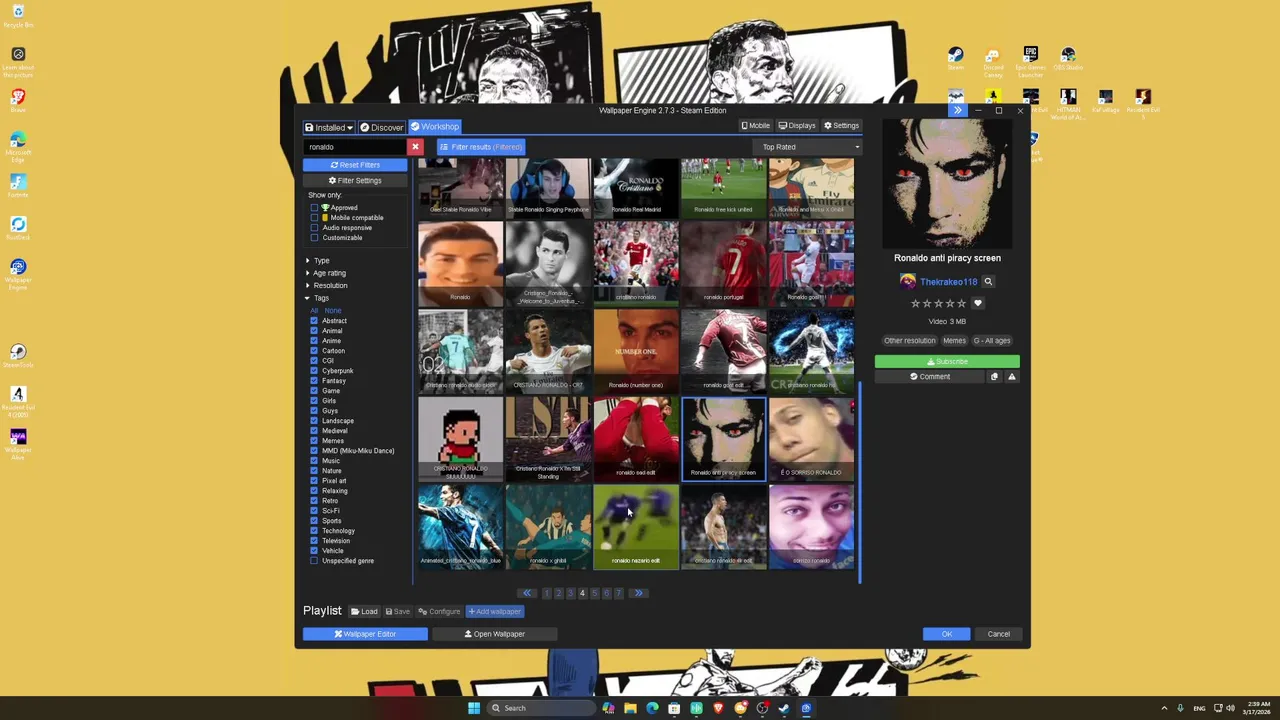This screenshot has width=1280, height=720.
Task: Uncheck the Memes tag
Action: point(314,441)
